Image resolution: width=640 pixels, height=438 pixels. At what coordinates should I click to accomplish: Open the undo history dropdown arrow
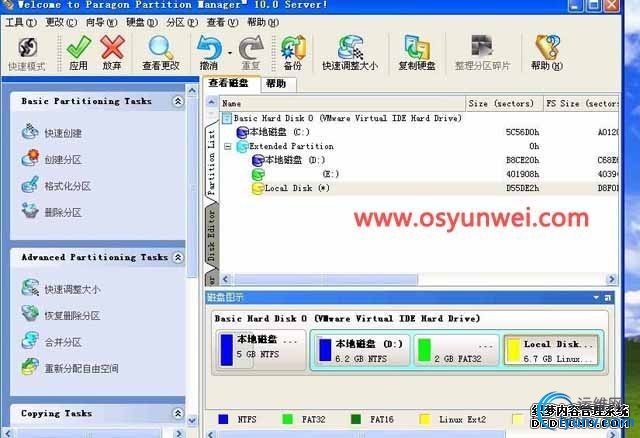tap(230, 53)
